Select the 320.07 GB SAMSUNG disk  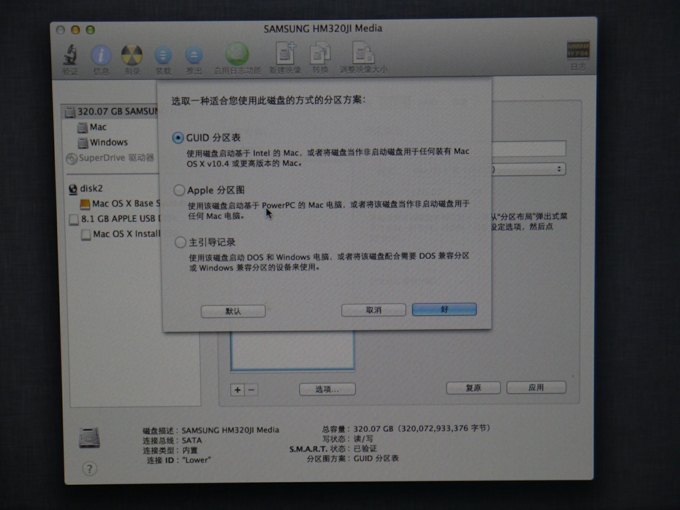tap(111, 112)
